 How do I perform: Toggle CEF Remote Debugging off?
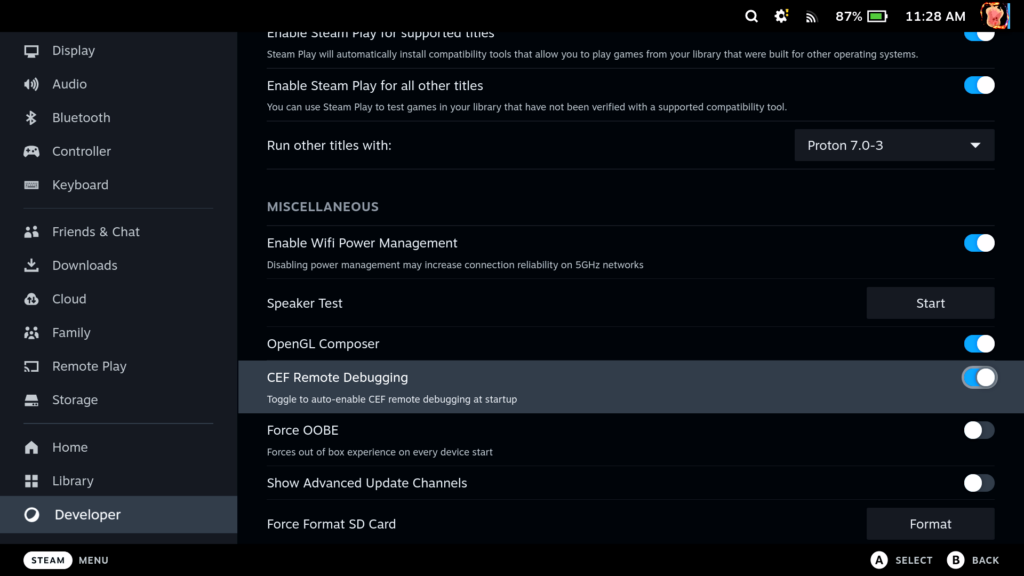coord(979,377)
